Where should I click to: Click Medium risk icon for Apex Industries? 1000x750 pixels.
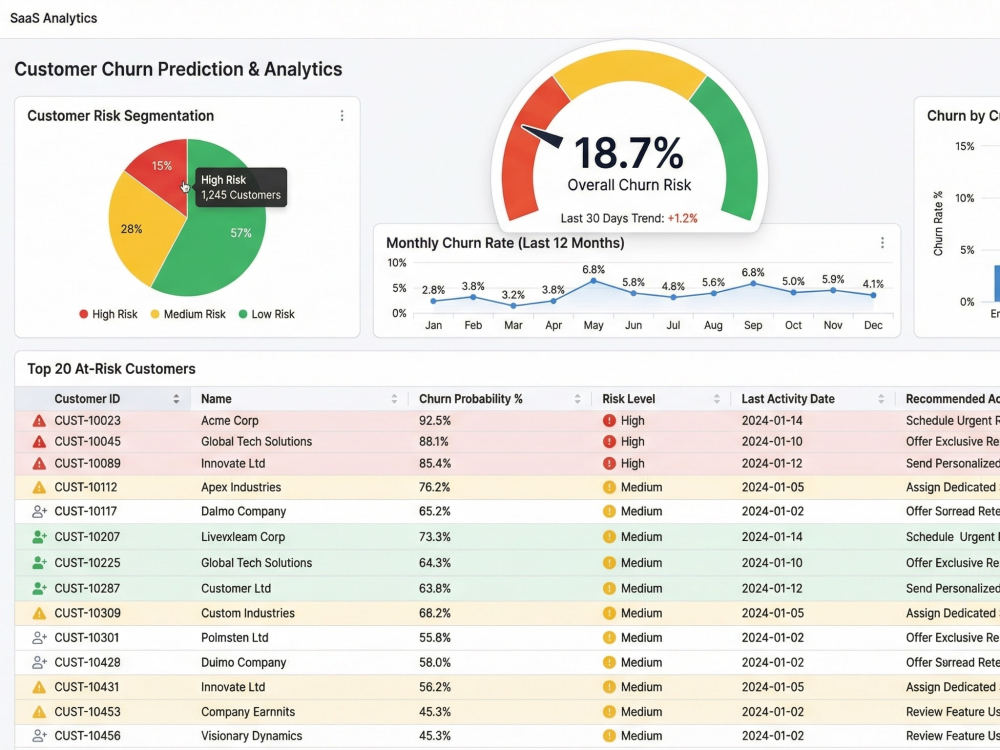point(609,487)
